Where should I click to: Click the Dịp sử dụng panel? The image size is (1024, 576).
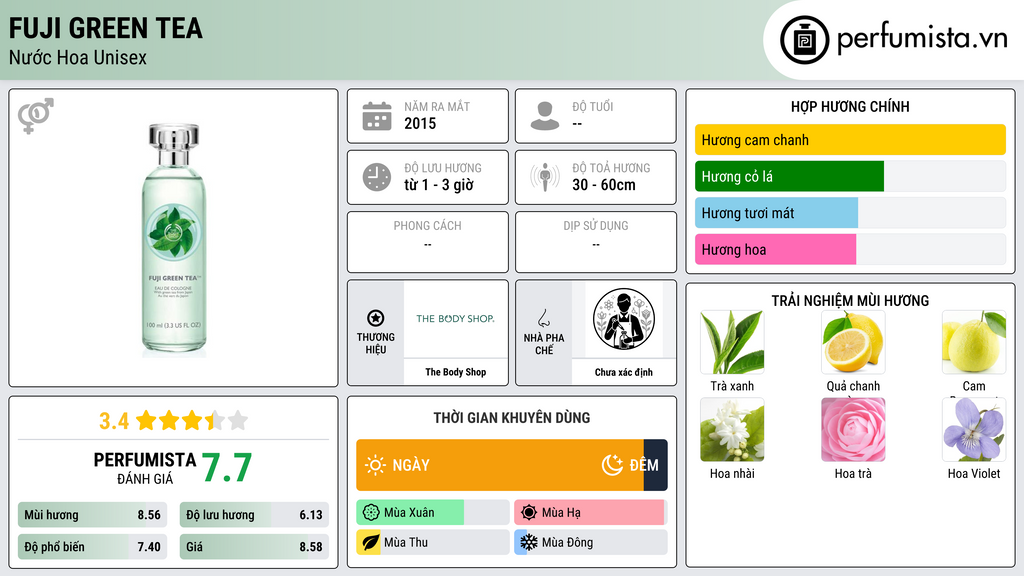point(596,242)
